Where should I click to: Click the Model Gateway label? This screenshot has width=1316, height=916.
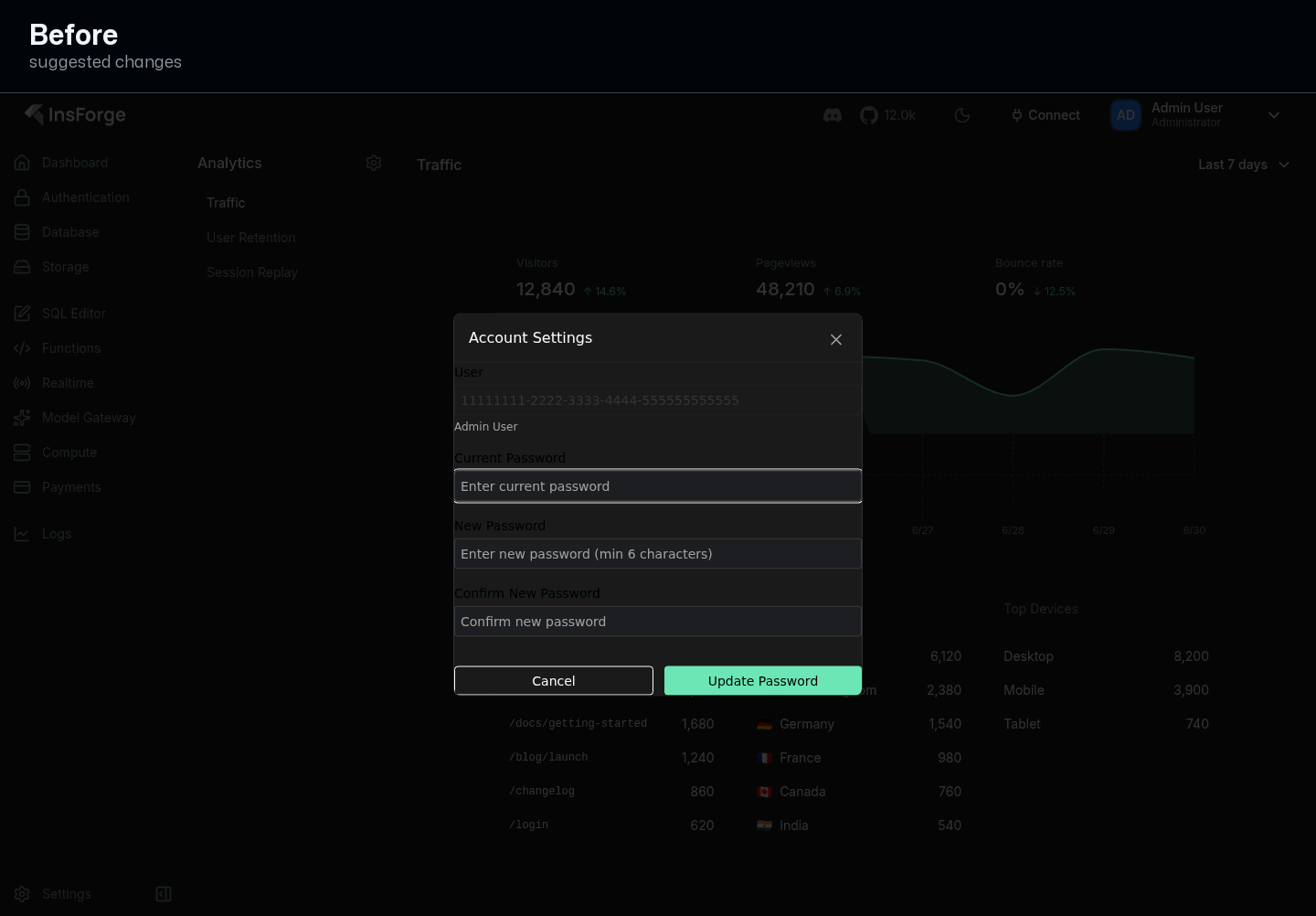[x=89, y=418]
